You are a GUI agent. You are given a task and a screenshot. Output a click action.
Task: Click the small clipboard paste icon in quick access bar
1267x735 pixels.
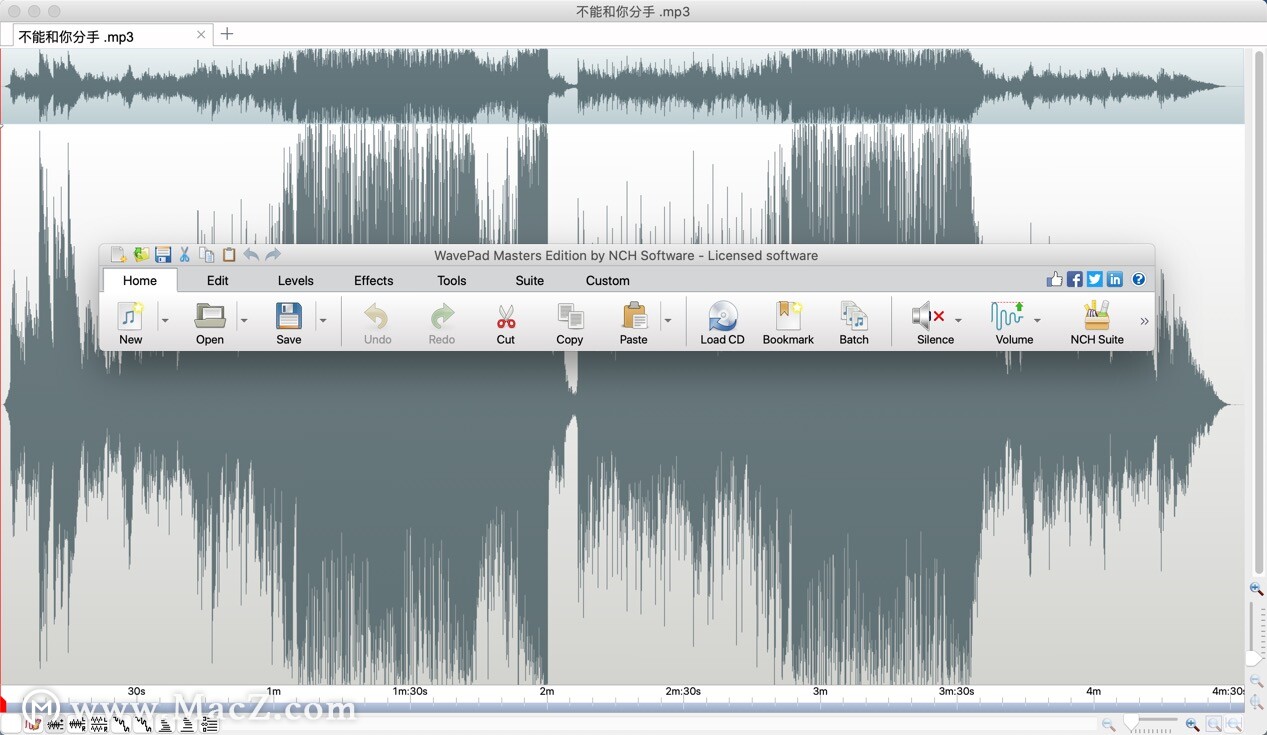tap(229, 255)
